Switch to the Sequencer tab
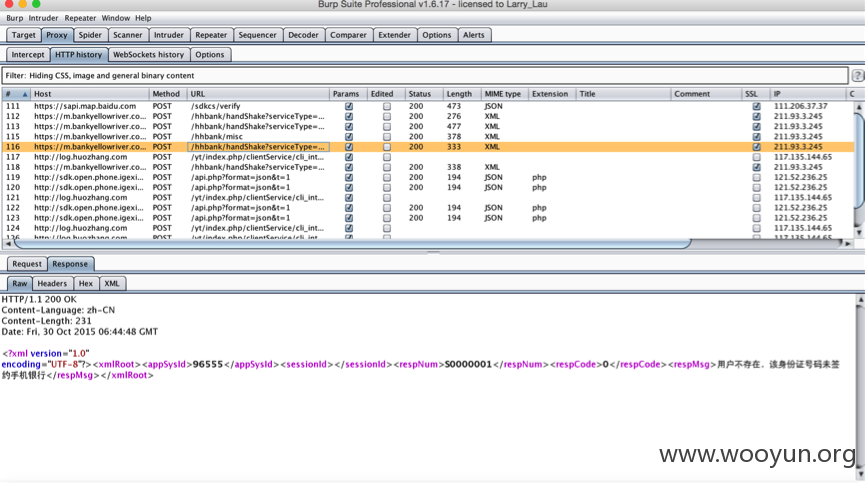Image resolution: width=865 pixels, height=483 pixels. click(x=257, y=35)
